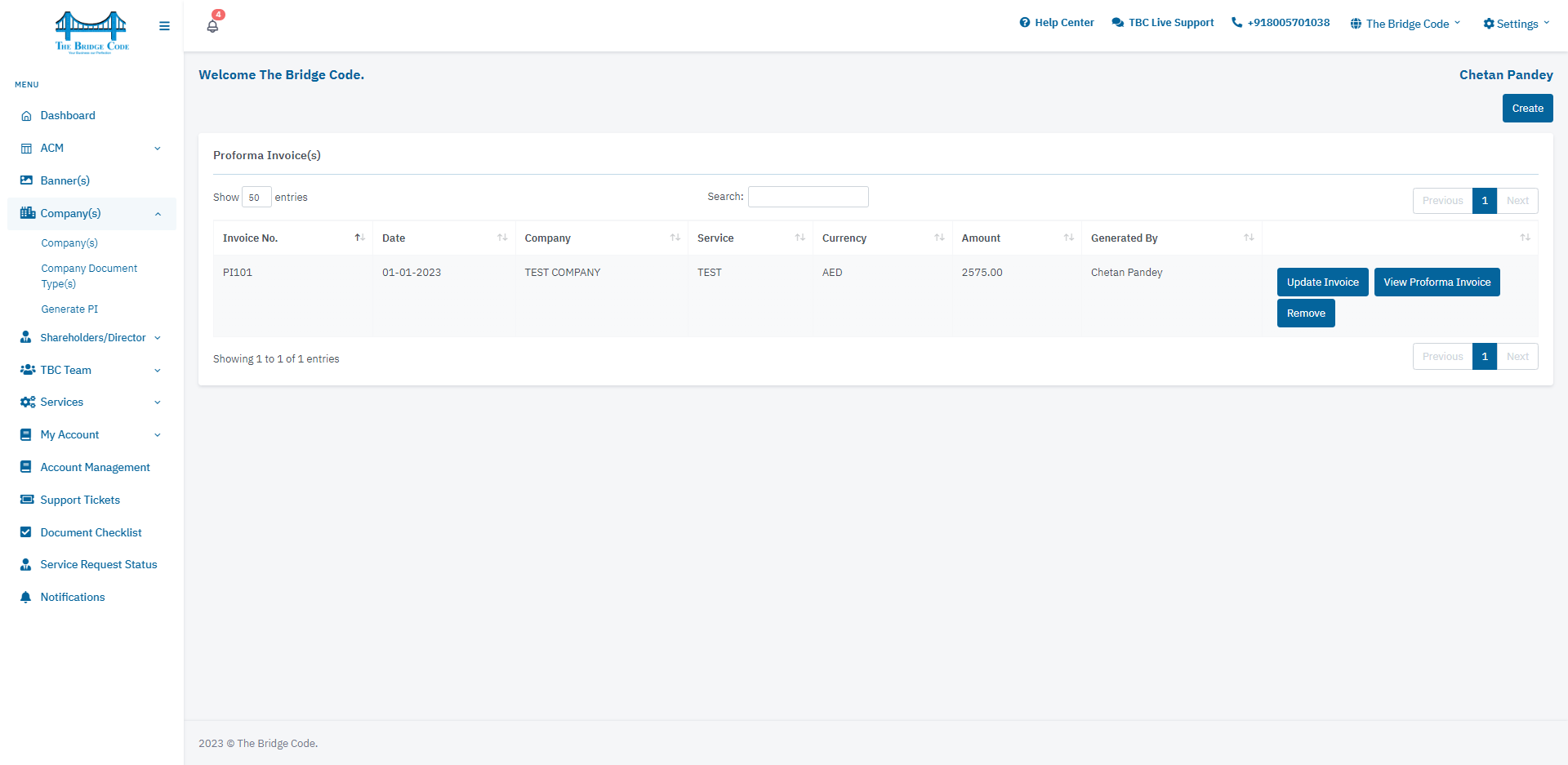Image resolution: width=1568 pixels, height=765 pixels.
Task: Open the Settings dropdown
Action: pyautogui.click(x=1517, y=24)
